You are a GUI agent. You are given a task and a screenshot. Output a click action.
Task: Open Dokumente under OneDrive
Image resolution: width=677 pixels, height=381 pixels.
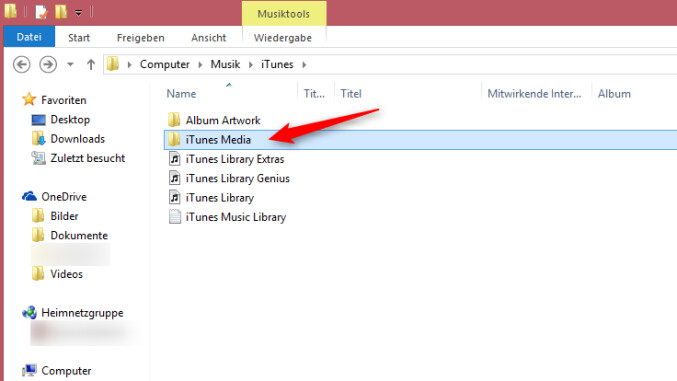[x=79, y=235]
